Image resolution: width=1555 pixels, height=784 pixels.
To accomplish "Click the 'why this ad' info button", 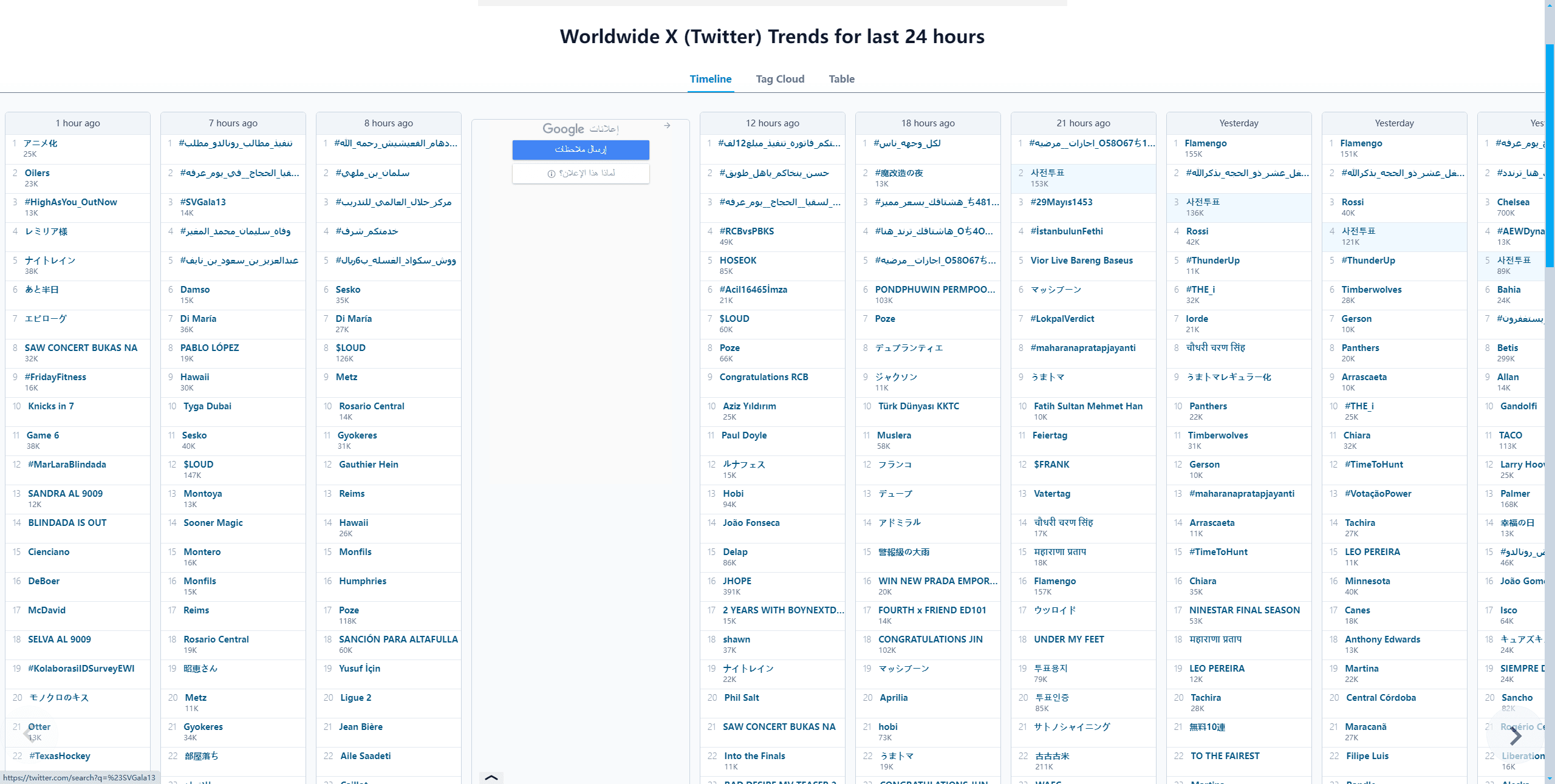I will click(x=581, y=174).
